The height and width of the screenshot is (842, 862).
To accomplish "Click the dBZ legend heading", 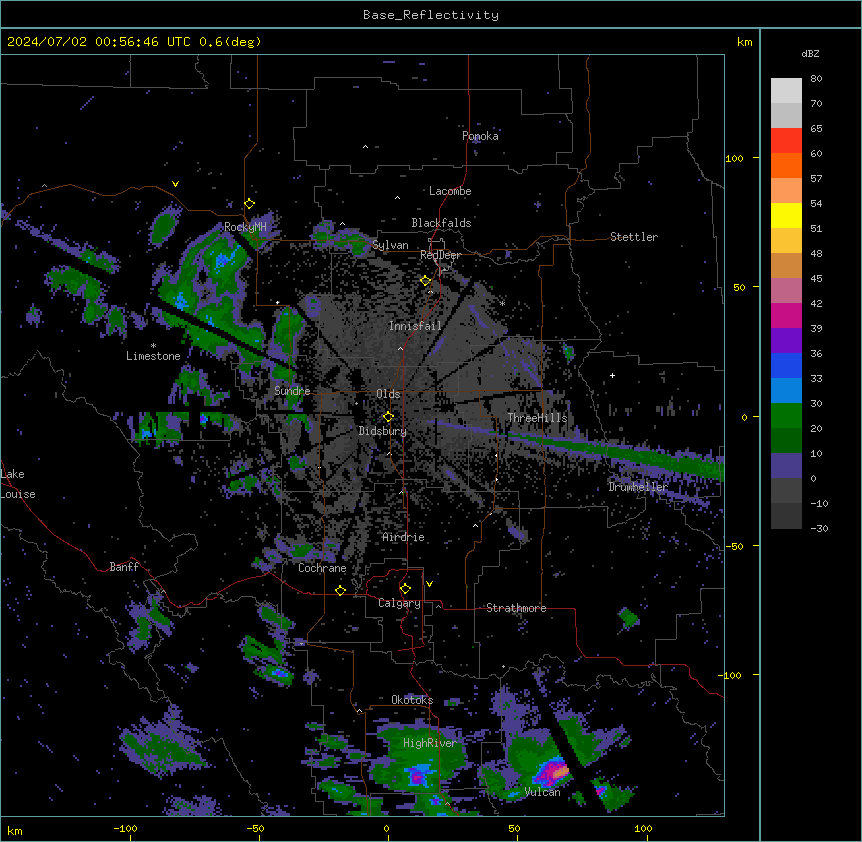I will click(810, 53).
